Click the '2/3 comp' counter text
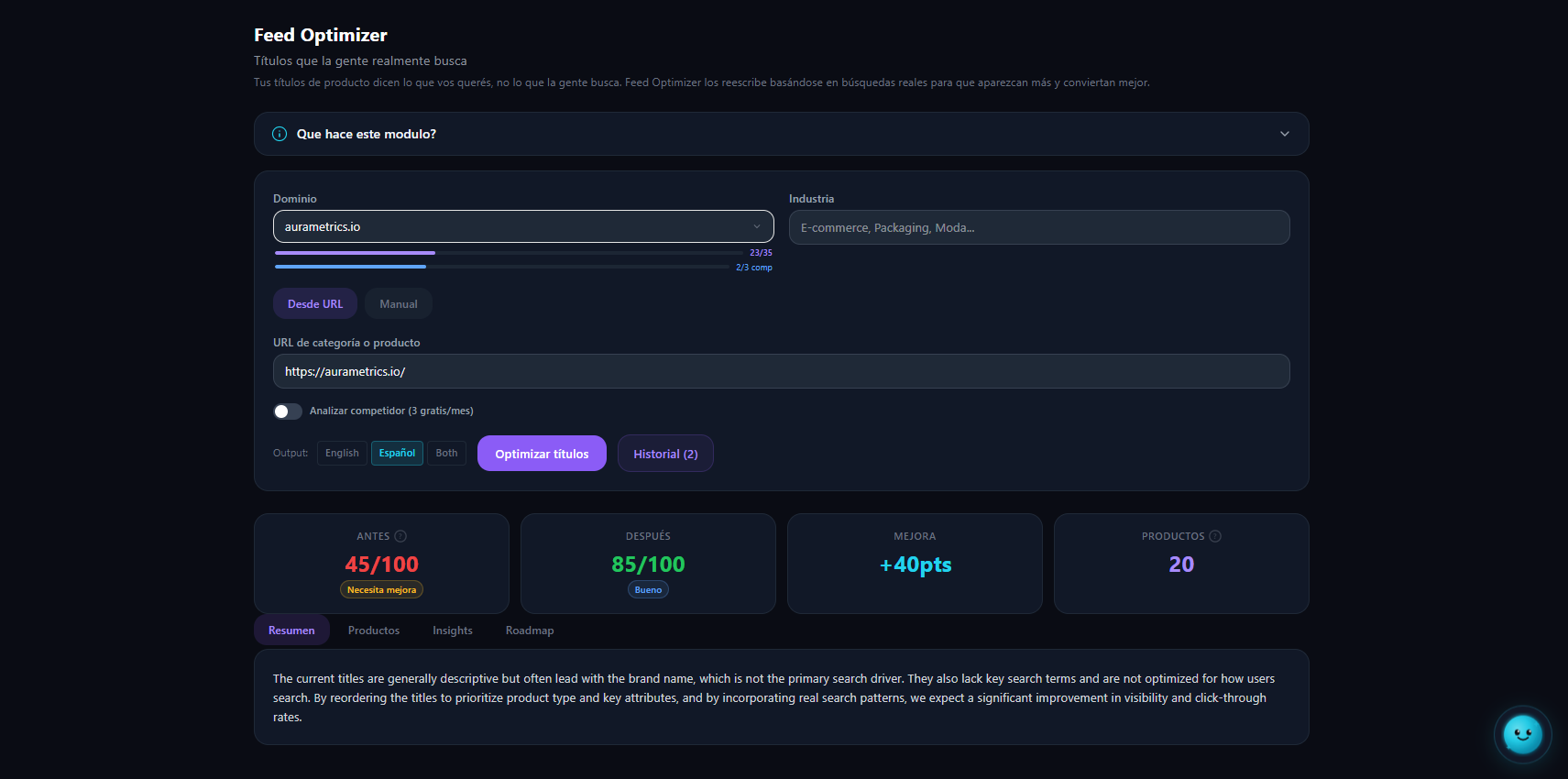The height and width of the screenshot is (779, 1568). pos(754,268)
